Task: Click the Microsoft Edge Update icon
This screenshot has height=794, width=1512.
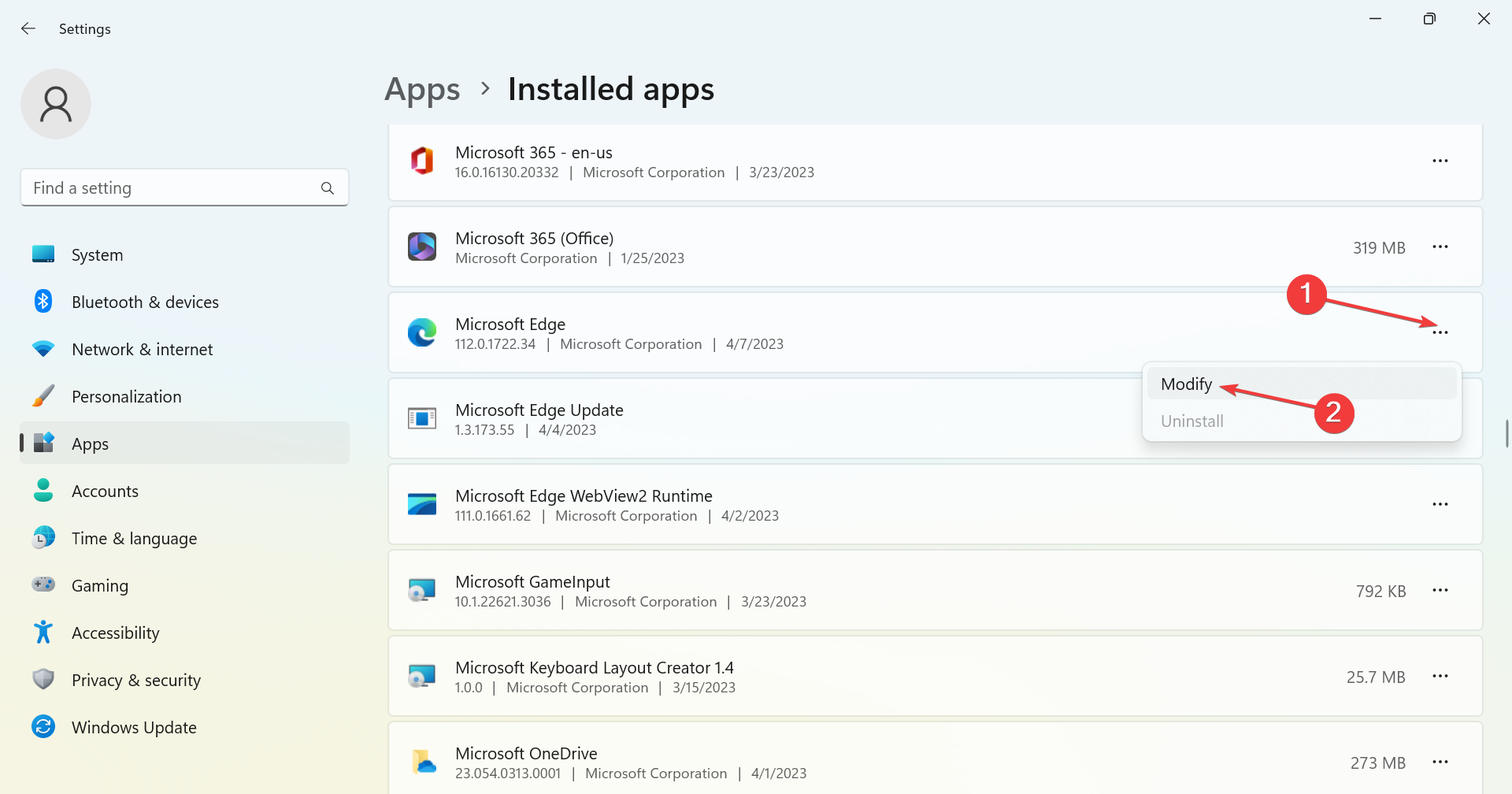Action: [x=422, y=418]
